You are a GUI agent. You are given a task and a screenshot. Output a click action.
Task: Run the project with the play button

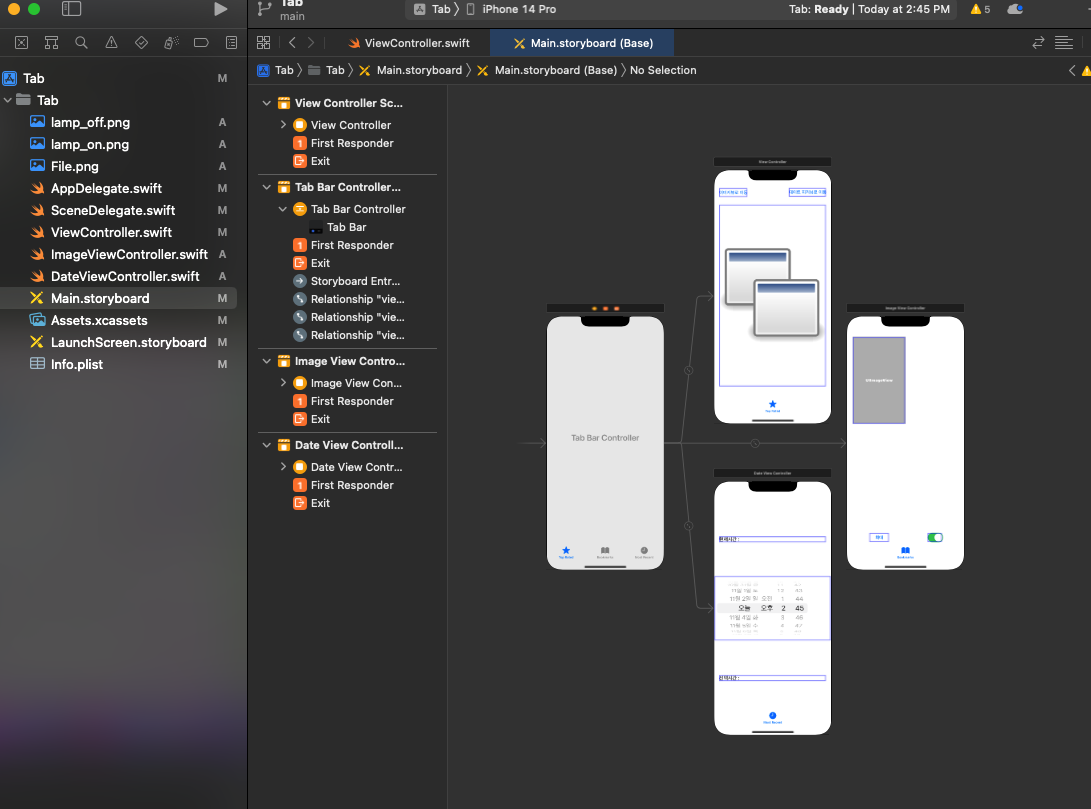tap(221, 9)
